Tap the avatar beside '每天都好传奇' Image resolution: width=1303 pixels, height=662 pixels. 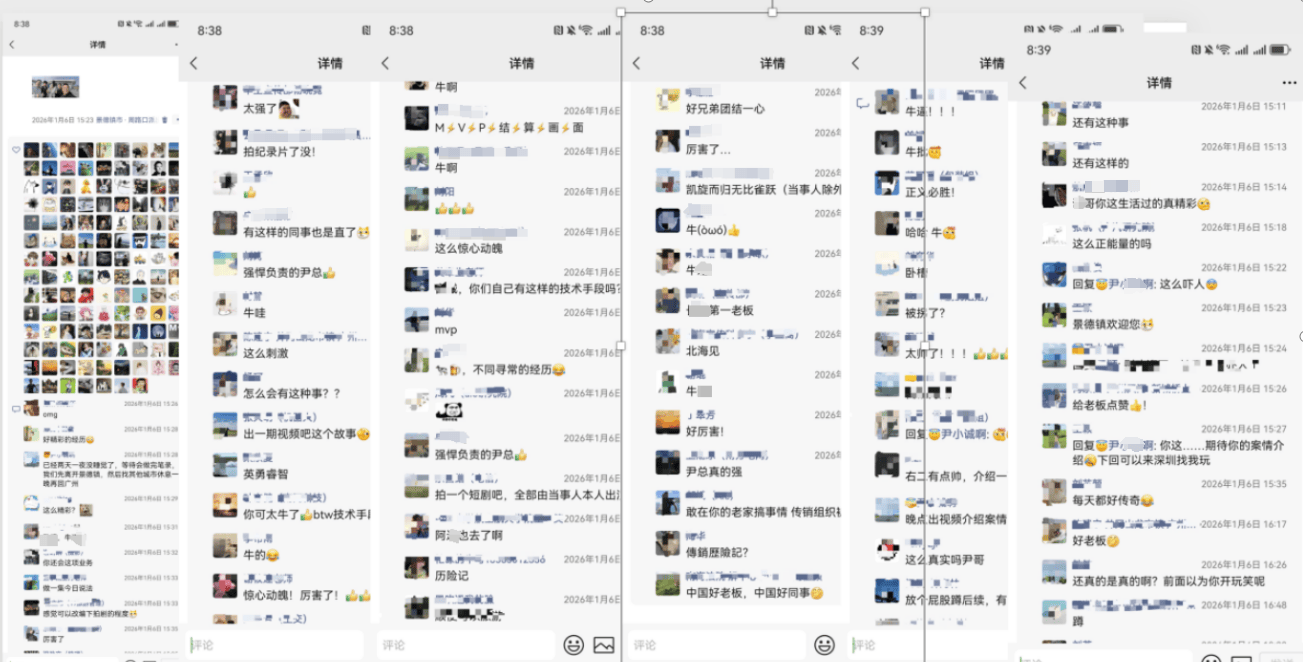pos(1054,491)
